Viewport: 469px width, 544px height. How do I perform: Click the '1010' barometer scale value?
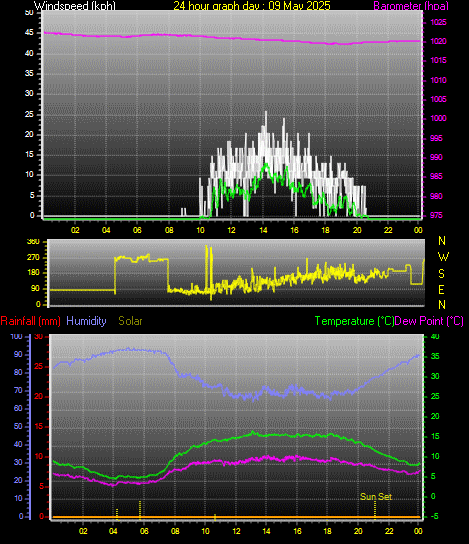click(438, 80)
